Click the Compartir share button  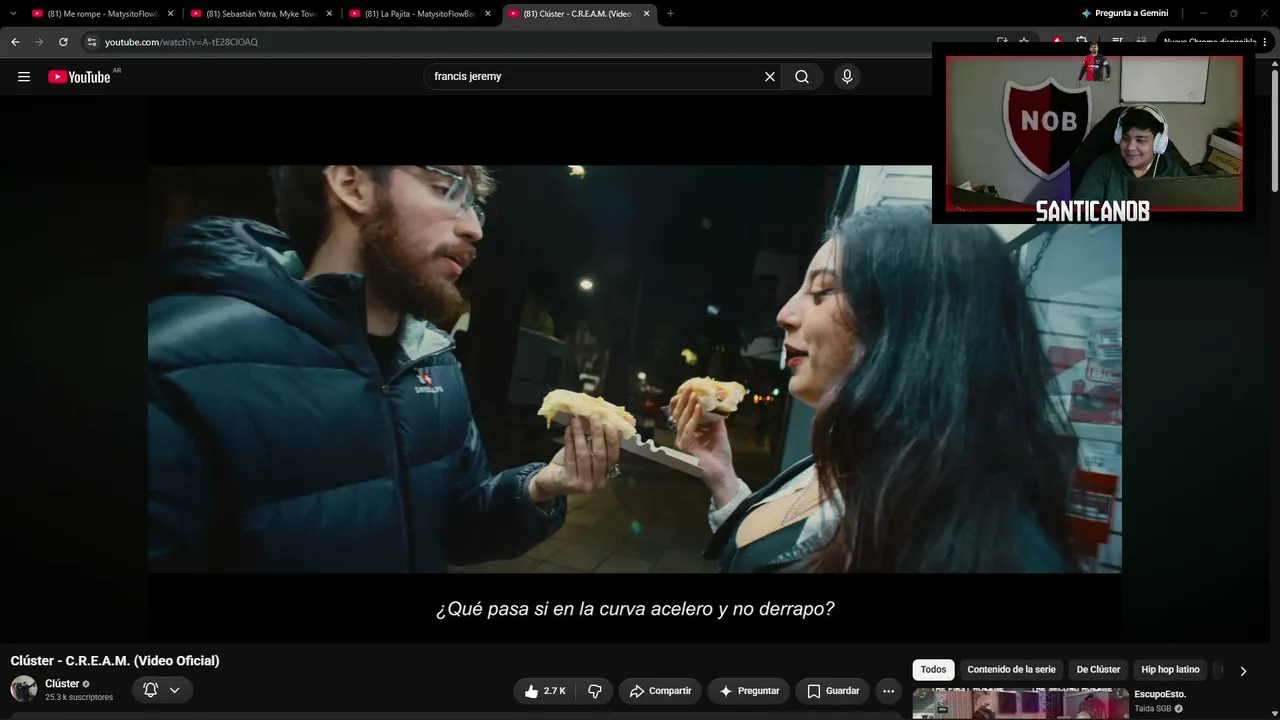[x=660, y=691]
